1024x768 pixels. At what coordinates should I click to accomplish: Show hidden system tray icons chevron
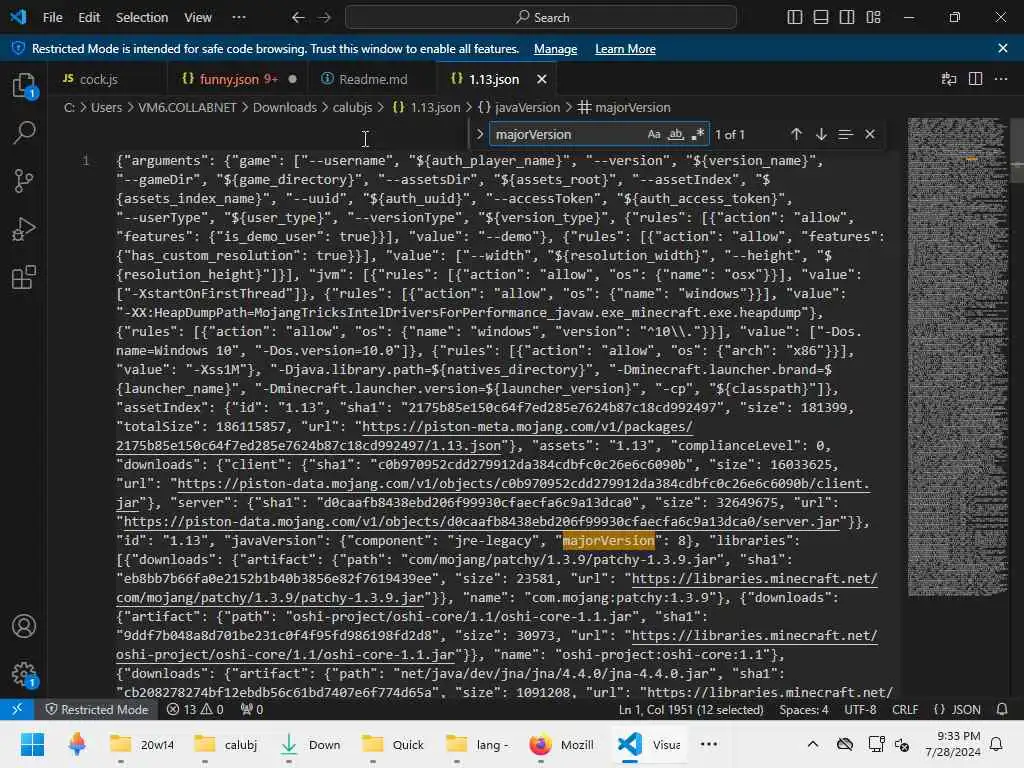pyautogui.click(x=812, y=744)
